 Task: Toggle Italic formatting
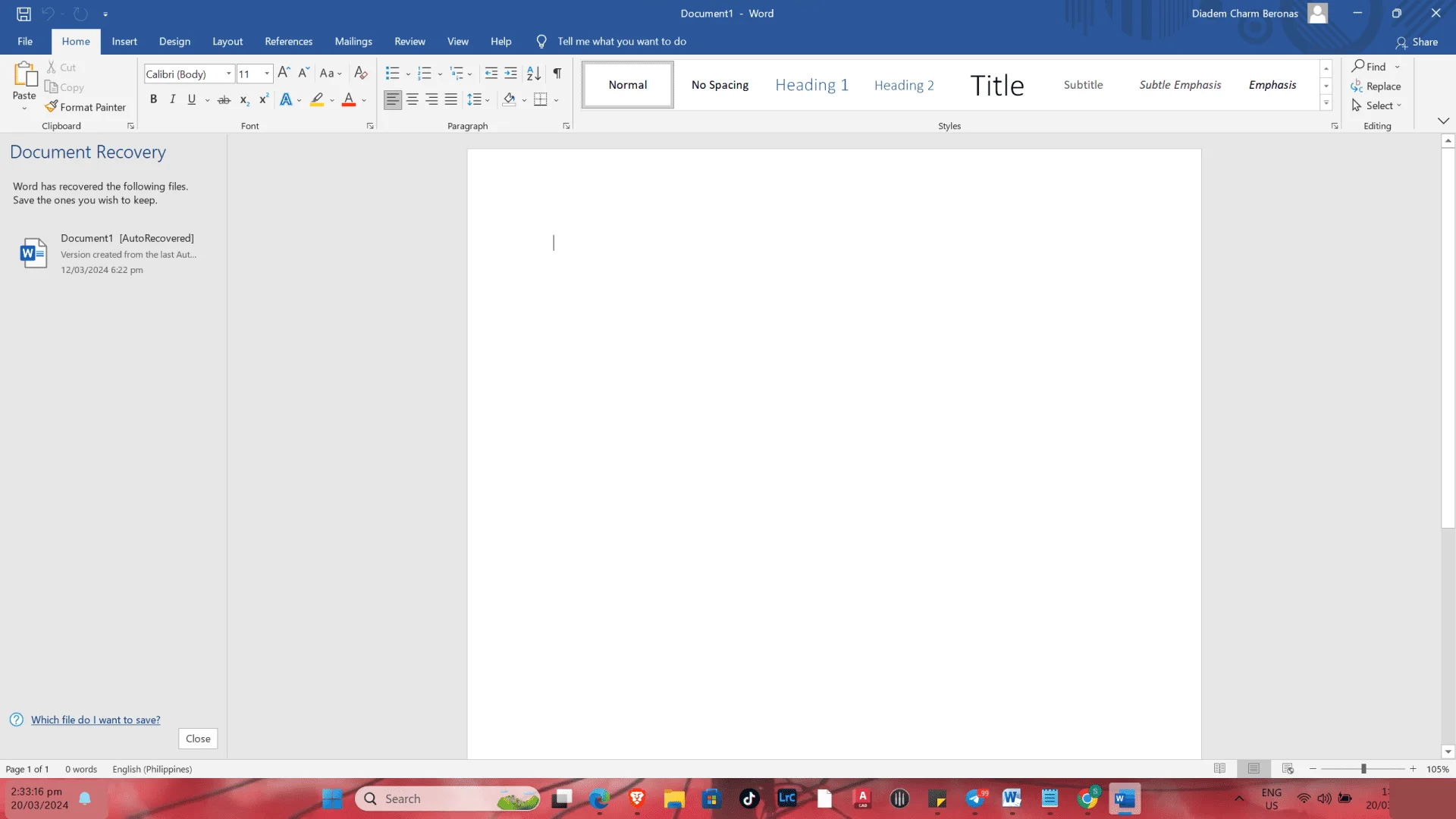pos(172,99)
